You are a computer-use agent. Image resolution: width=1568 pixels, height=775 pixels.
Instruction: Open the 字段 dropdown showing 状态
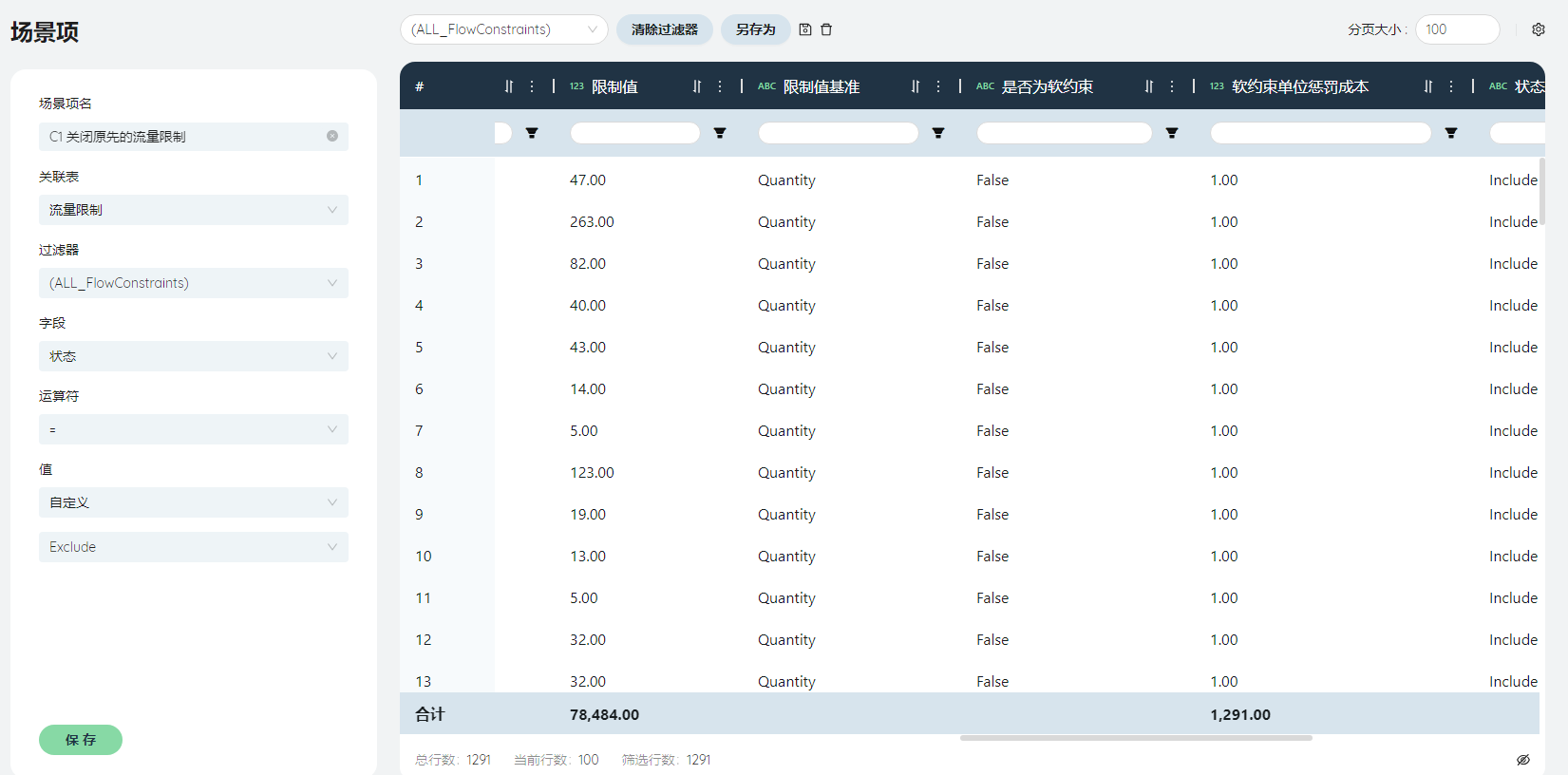[x=193, y=356]
